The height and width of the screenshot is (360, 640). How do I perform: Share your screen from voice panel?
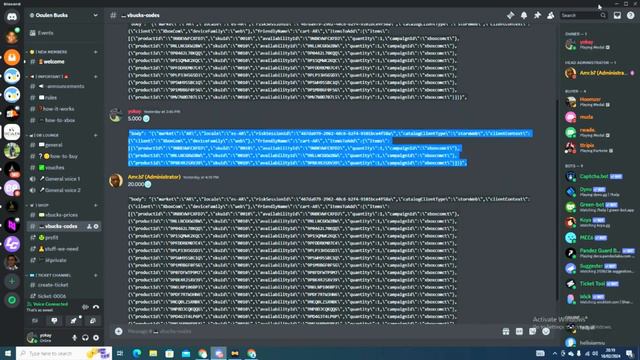coord(54,321)
